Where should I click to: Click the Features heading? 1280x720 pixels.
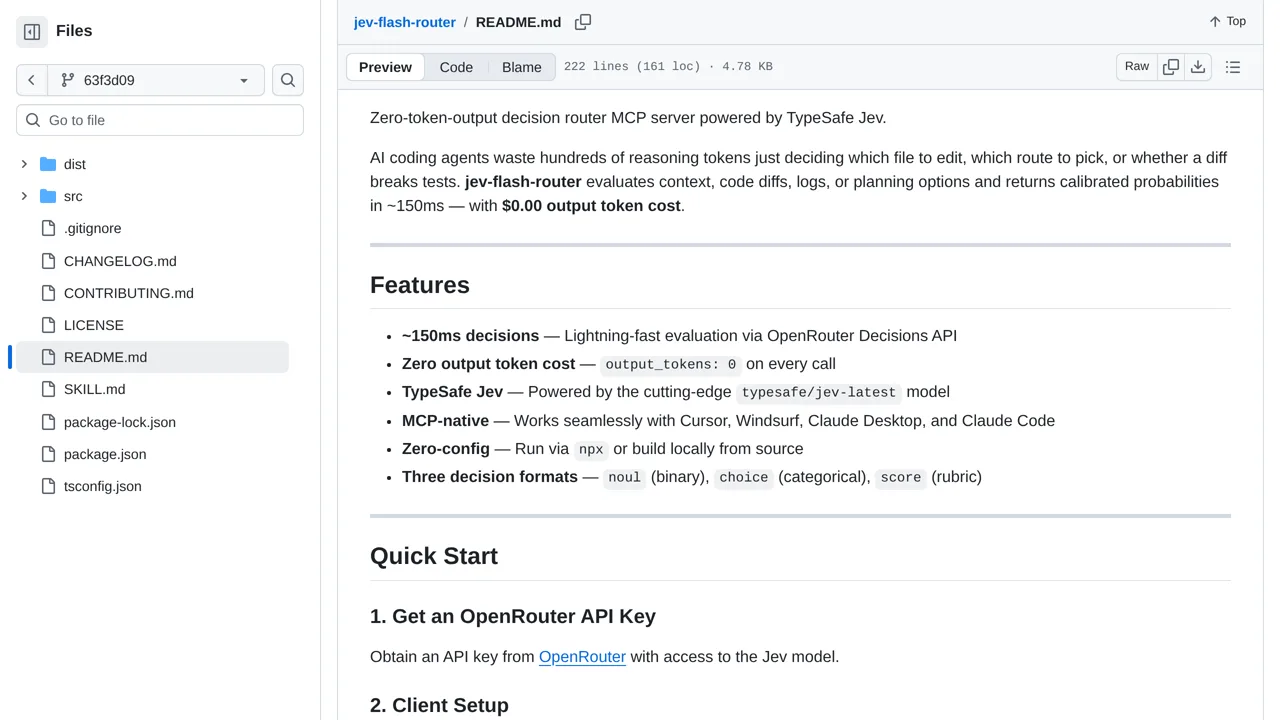[x=420, y=285]
